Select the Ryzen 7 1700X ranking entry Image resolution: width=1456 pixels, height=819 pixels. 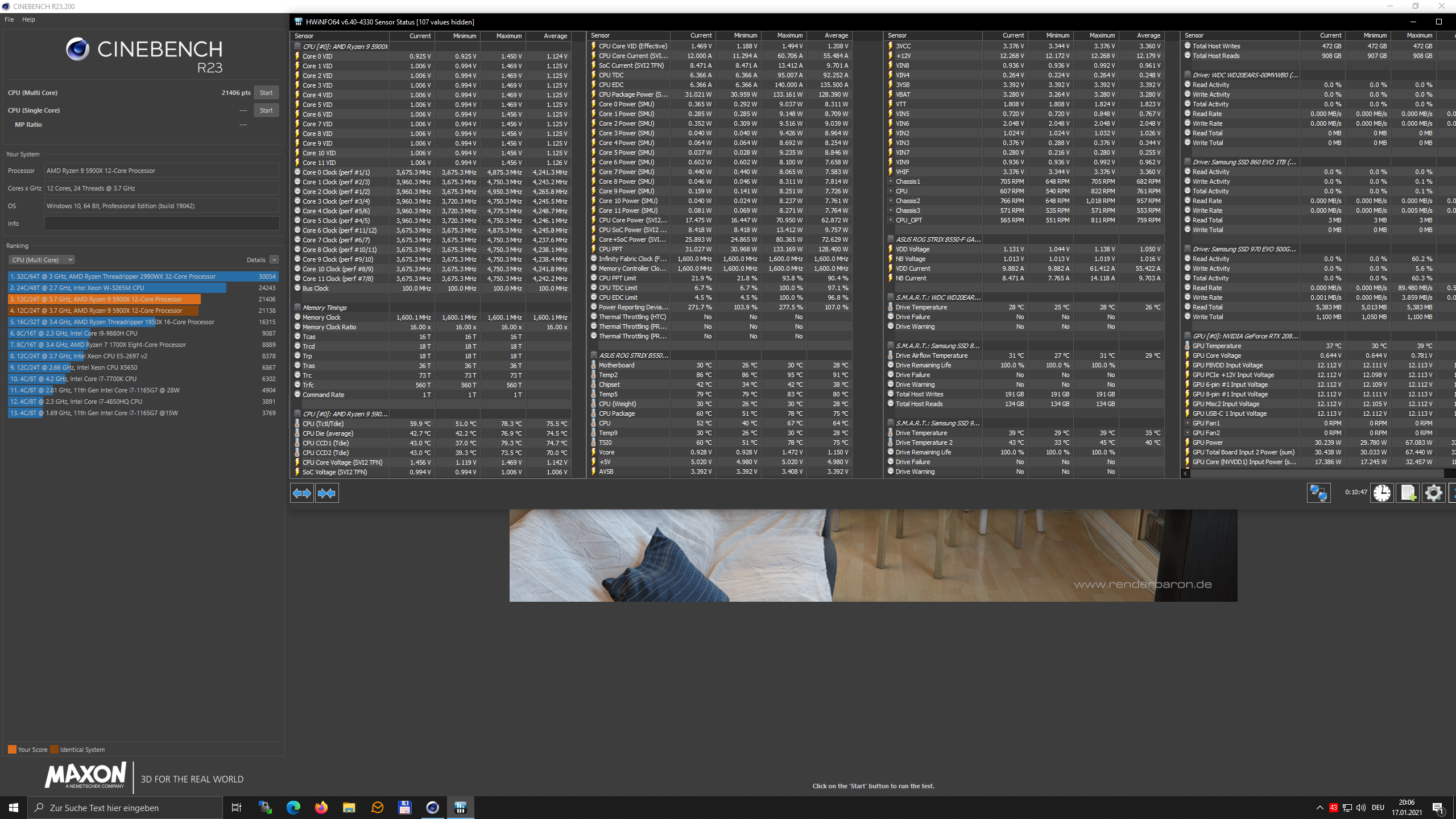pyautogui.click(x=143, y=345)
